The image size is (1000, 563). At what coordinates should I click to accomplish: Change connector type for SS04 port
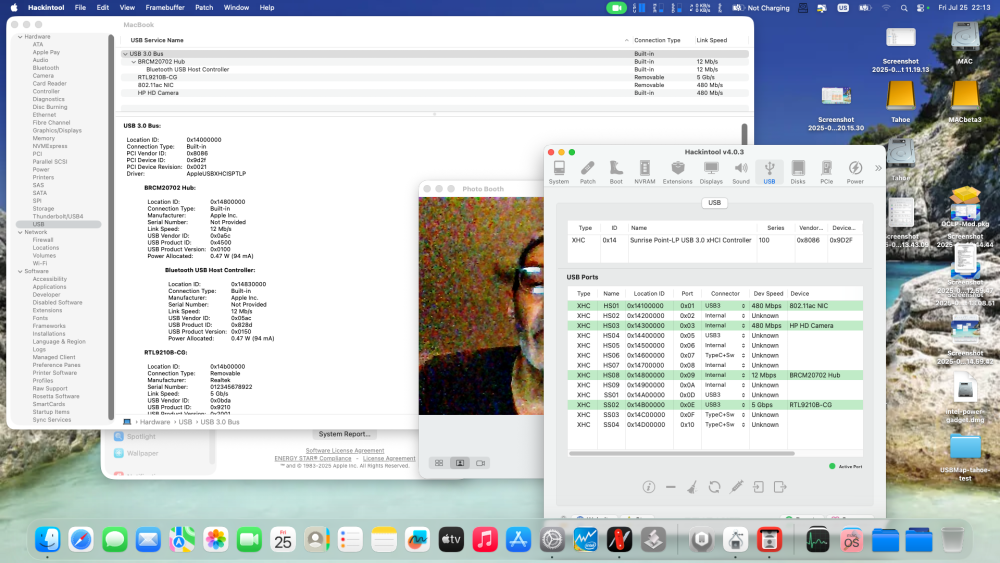724,425
